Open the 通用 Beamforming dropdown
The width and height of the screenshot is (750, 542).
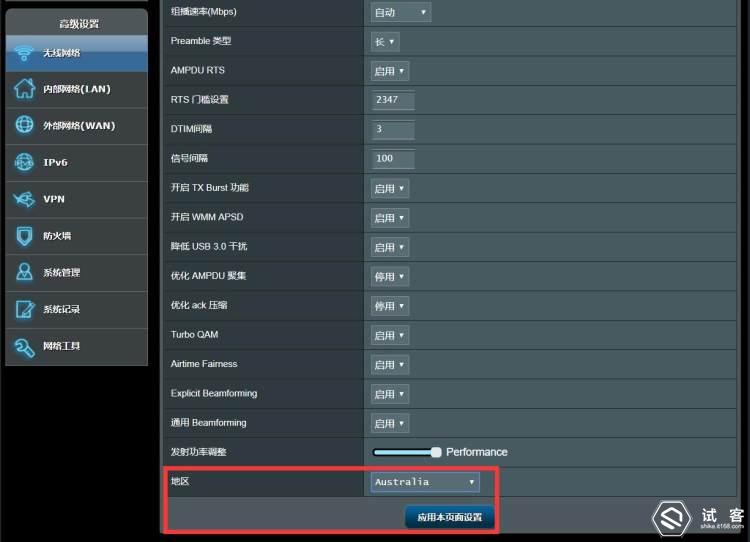(x=390, y=423)
